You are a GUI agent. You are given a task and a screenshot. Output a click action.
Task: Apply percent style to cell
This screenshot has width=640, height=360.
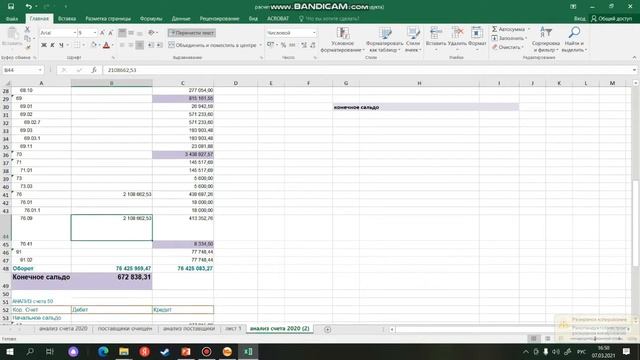283,45
